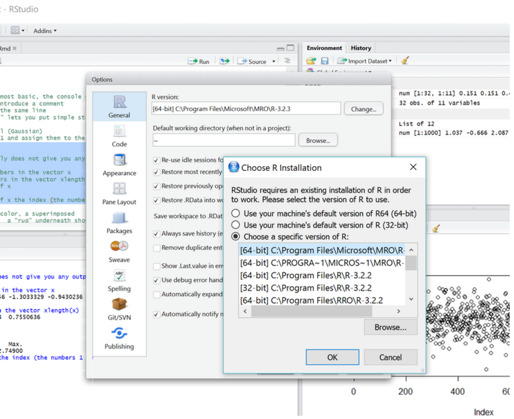Viewport: 514px width, 419px height.
Task: Toggle Automatically notify me checkbox
Action: 156,314
